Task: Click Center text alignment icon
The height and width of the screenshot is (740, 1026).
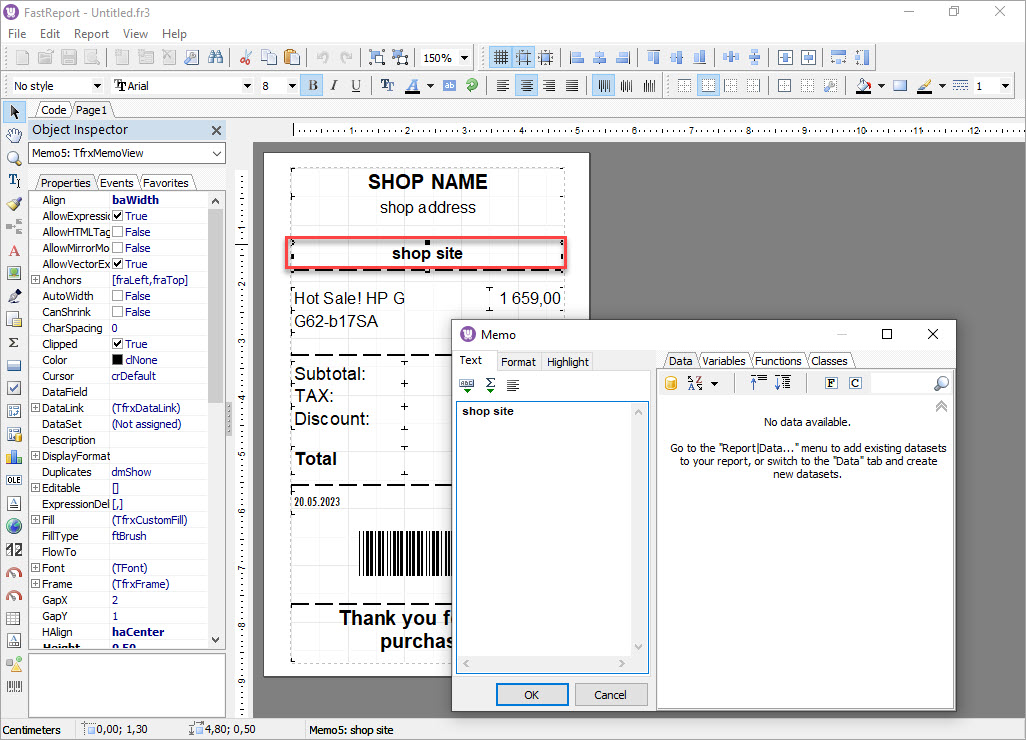Action: (526, 86)
